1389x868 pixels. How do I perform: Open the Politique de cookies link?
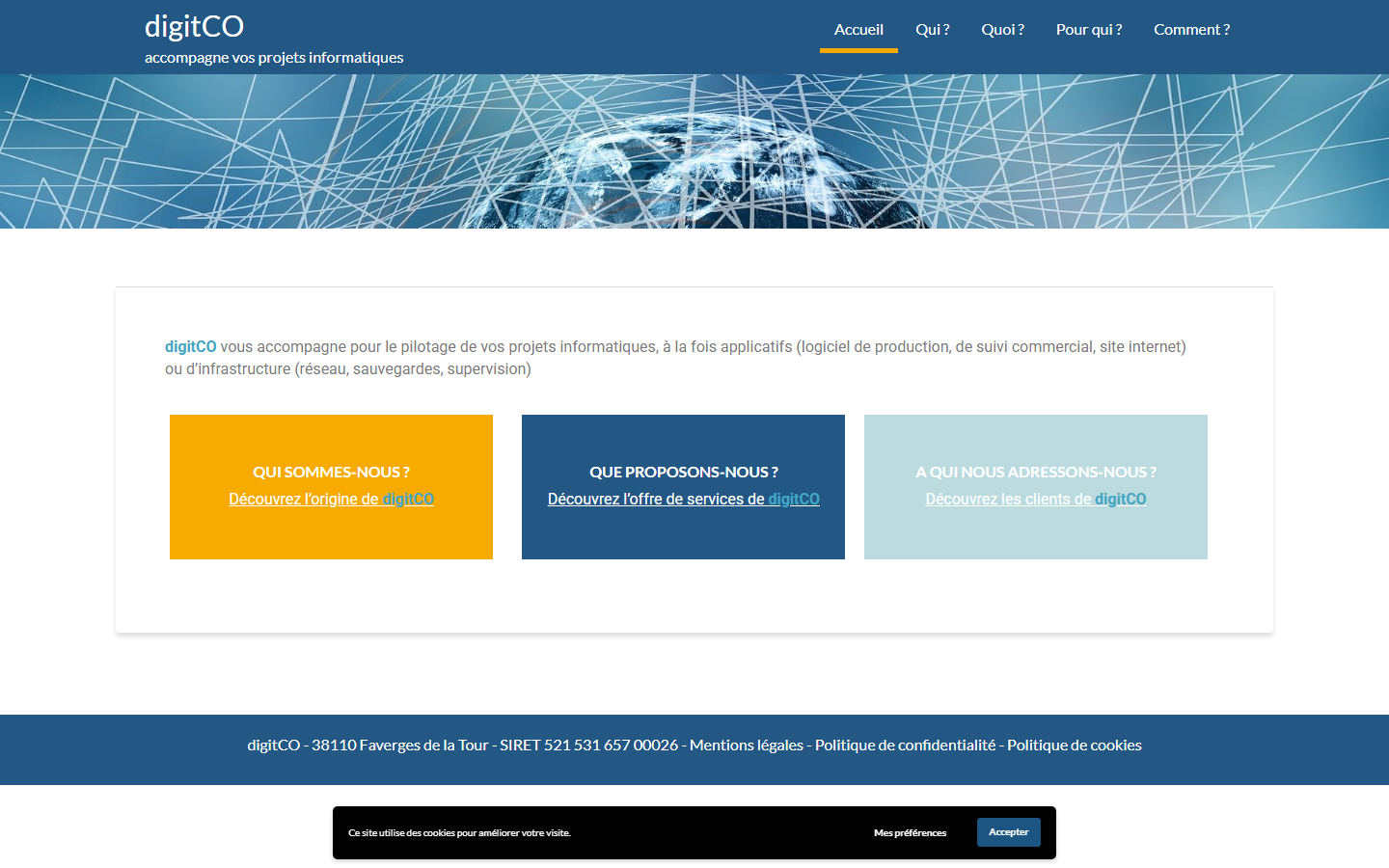pos(1075,746)
